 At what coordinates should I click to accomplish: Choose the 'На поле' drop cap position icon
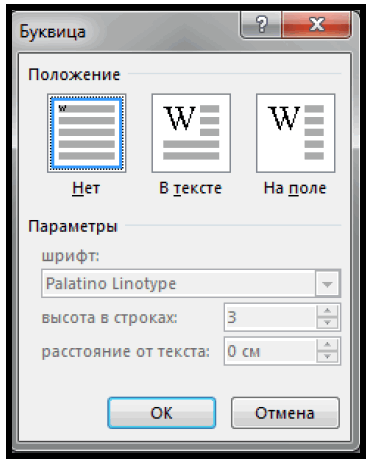(296, 133)
